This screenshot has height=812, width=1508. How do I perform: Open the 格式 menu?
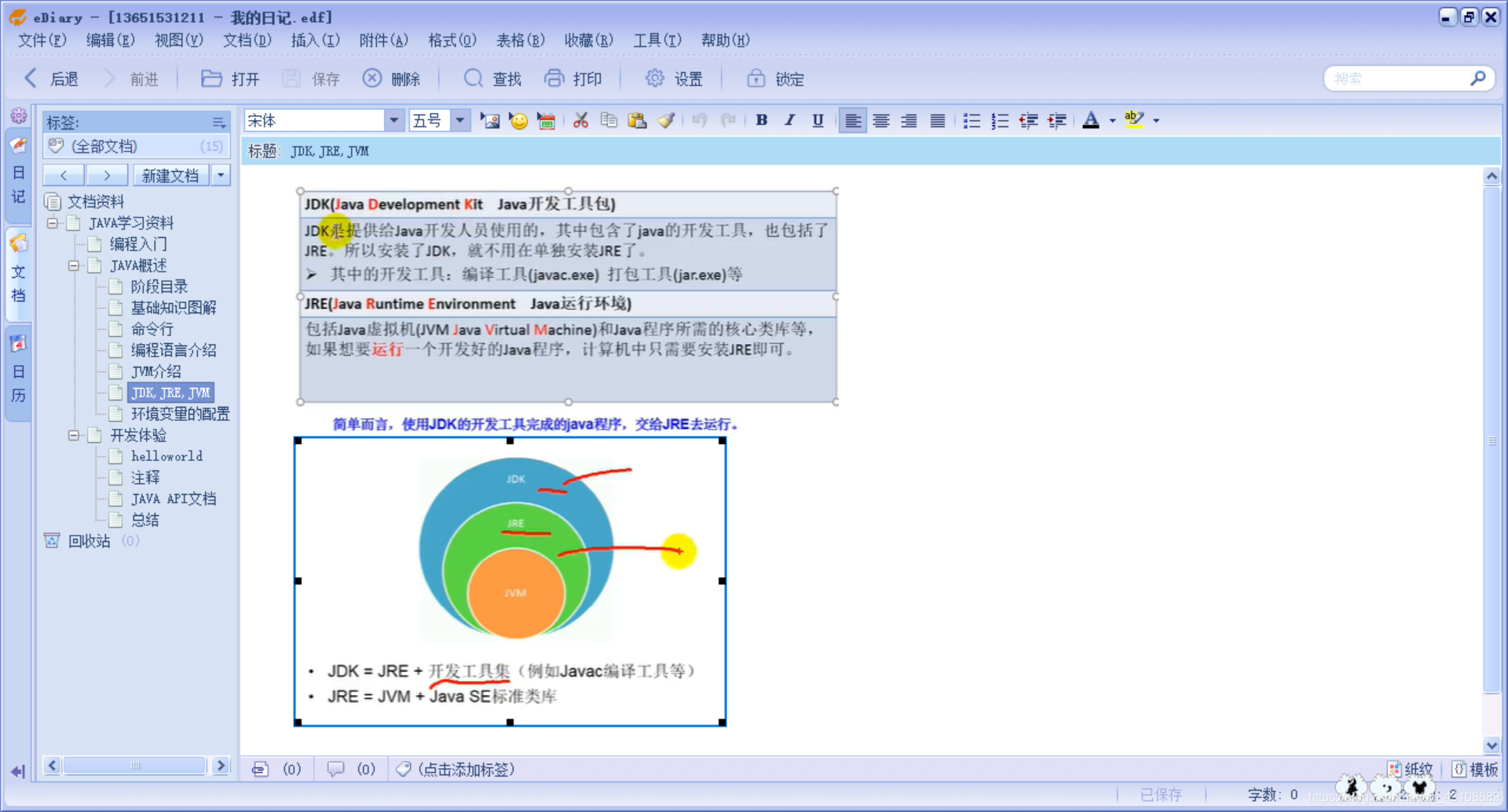tap(452, 40)
